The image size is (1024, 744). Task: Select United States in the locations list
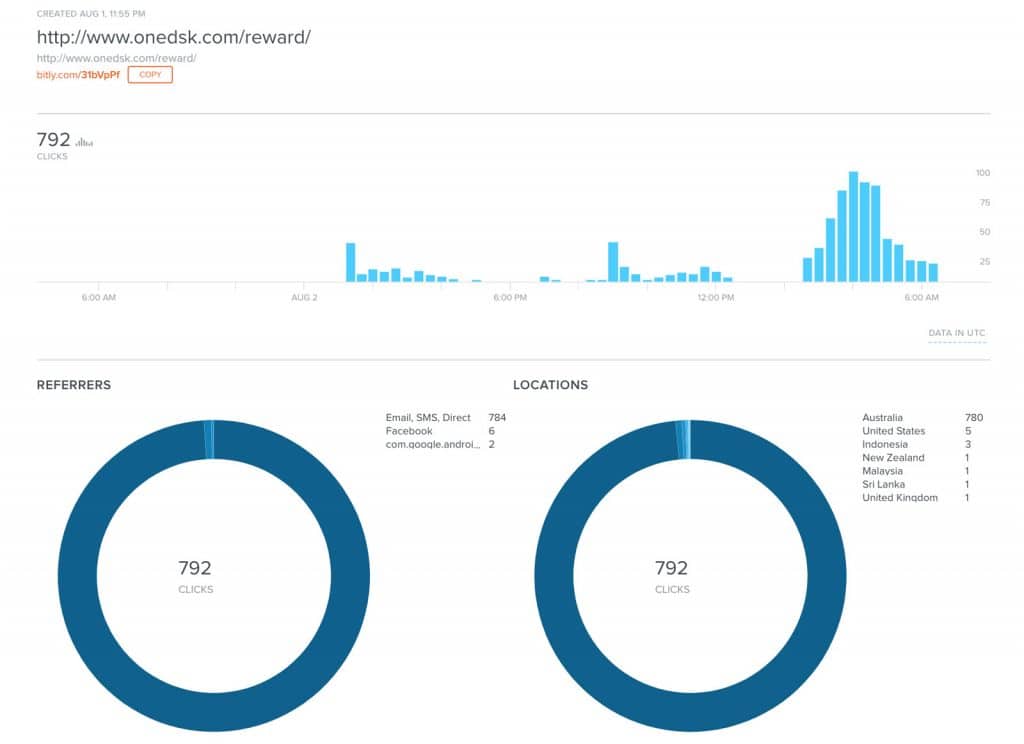click(x=893, y=431)
